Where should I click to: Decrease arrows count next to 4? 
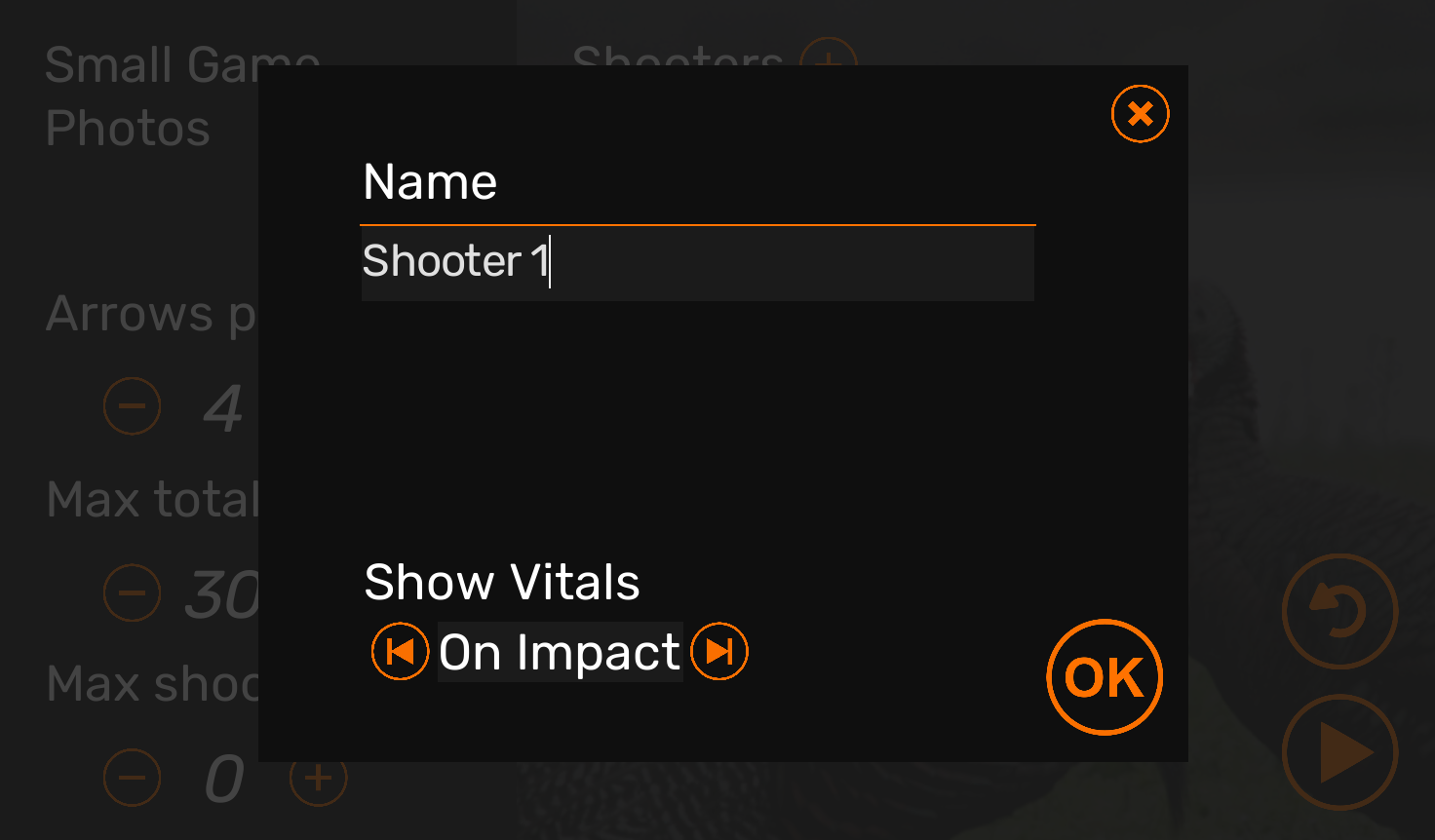(133, 406)
